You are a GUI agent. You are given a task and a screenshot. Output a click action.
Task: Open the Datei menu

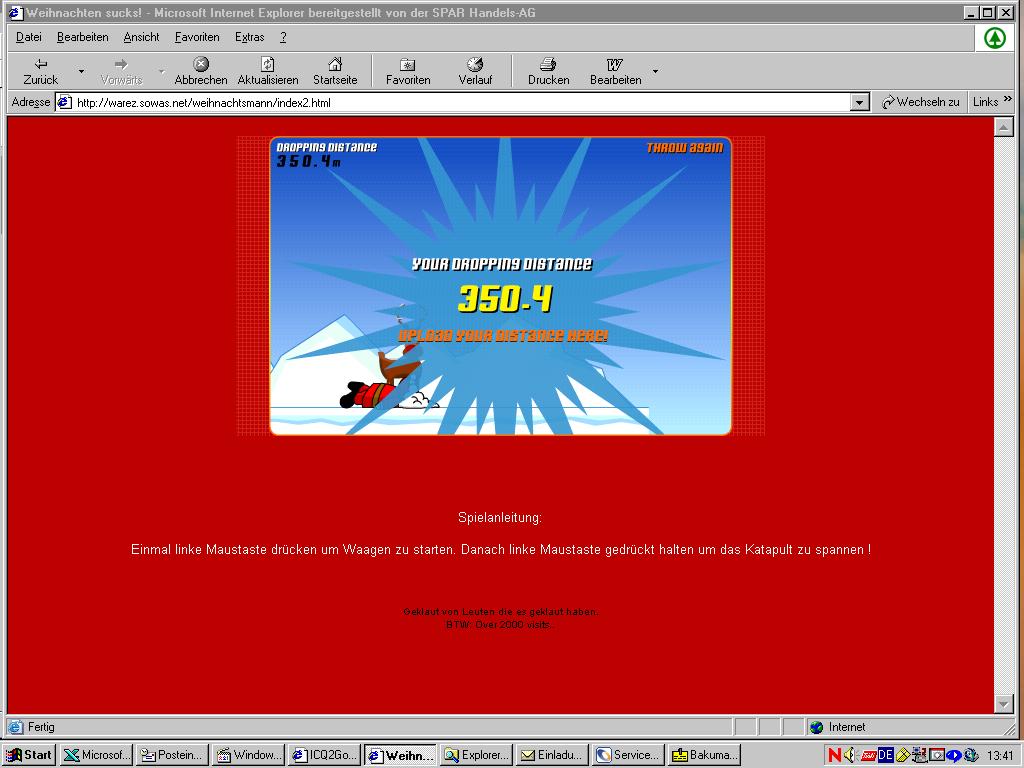coord(29,37)
